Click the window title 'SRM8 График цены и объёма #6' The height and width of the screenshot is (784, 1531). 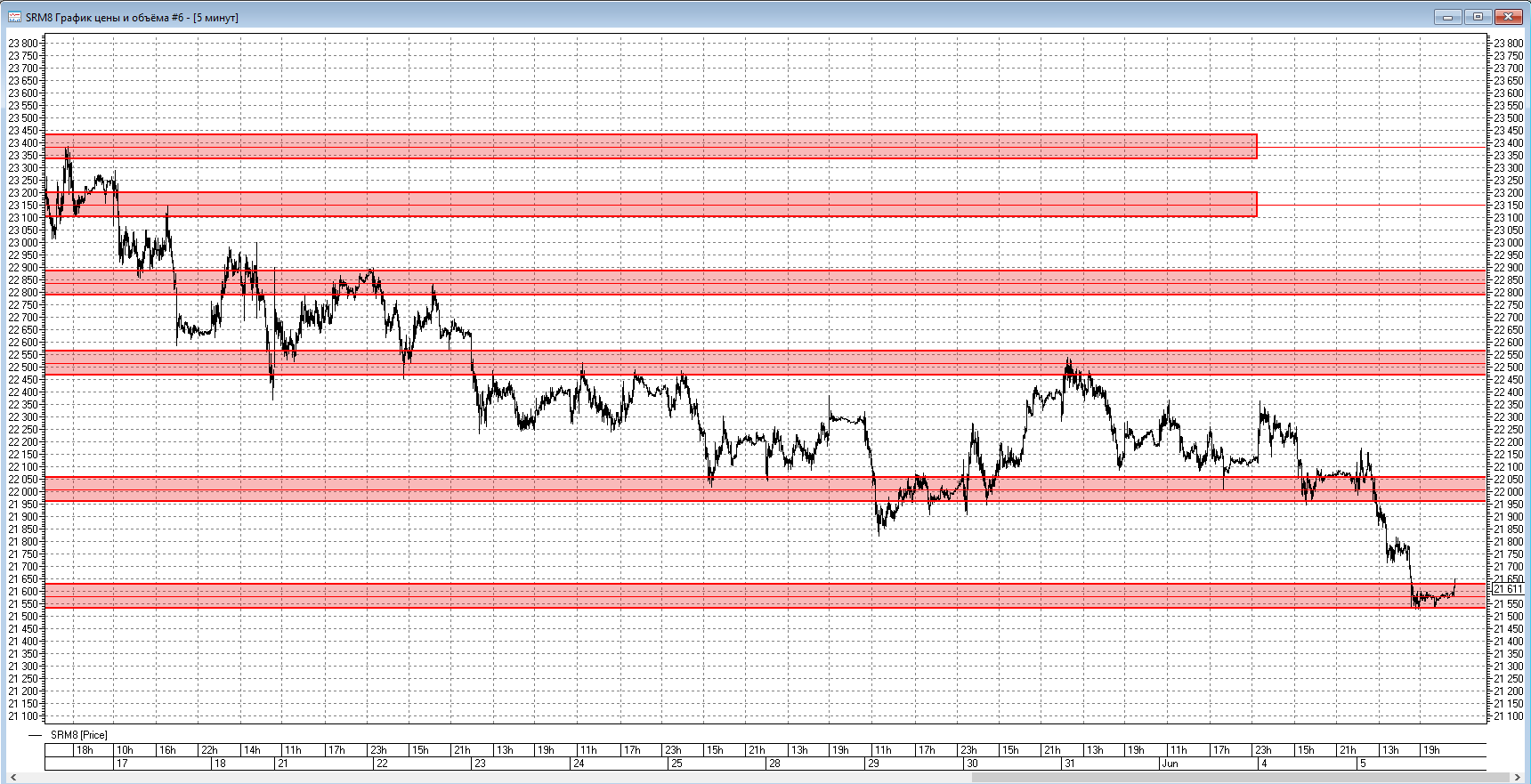[x=105, y=18]
